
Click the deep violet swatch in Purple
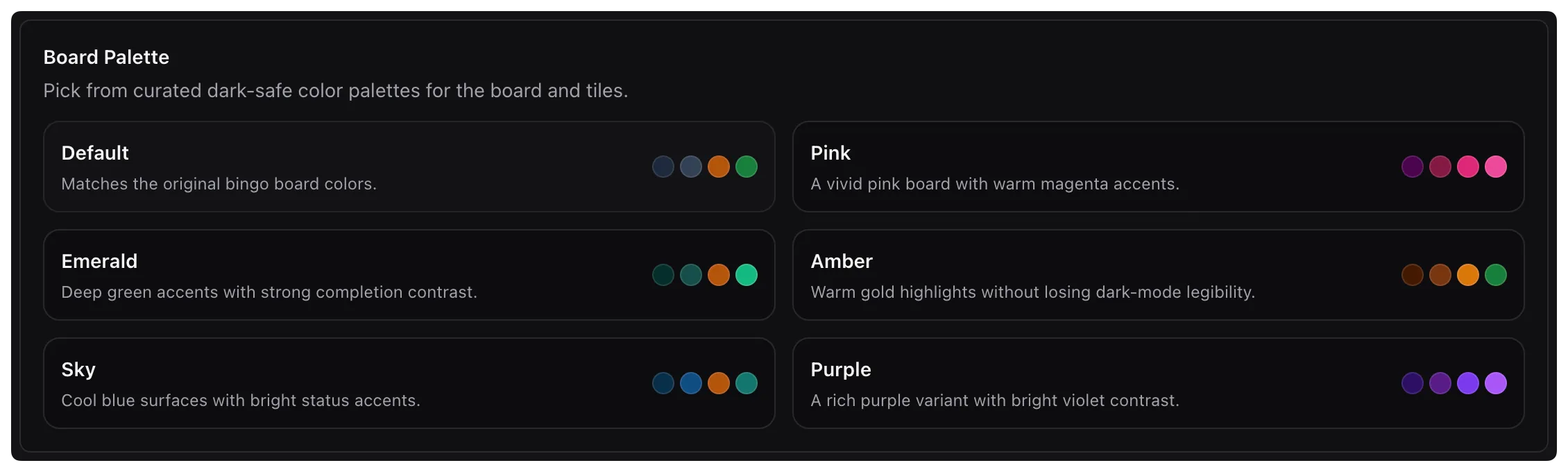1413,383
